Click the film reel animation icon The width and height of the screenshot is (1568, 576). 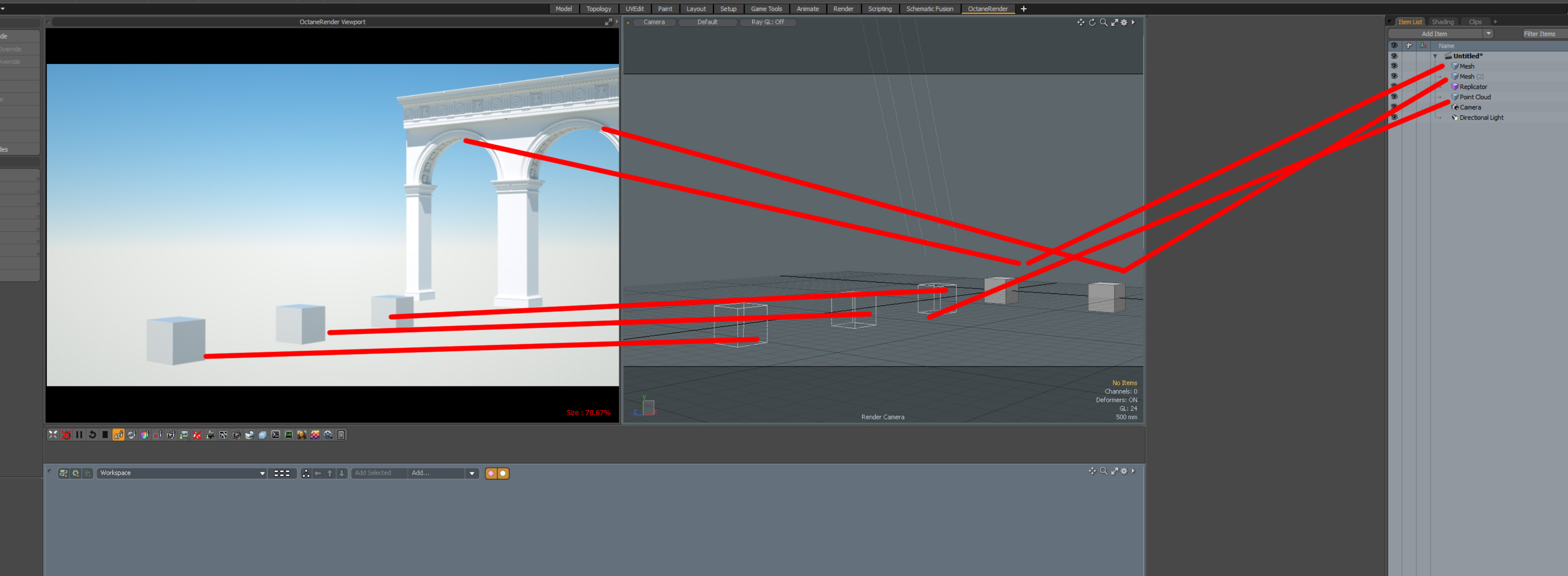coord(329,435)
